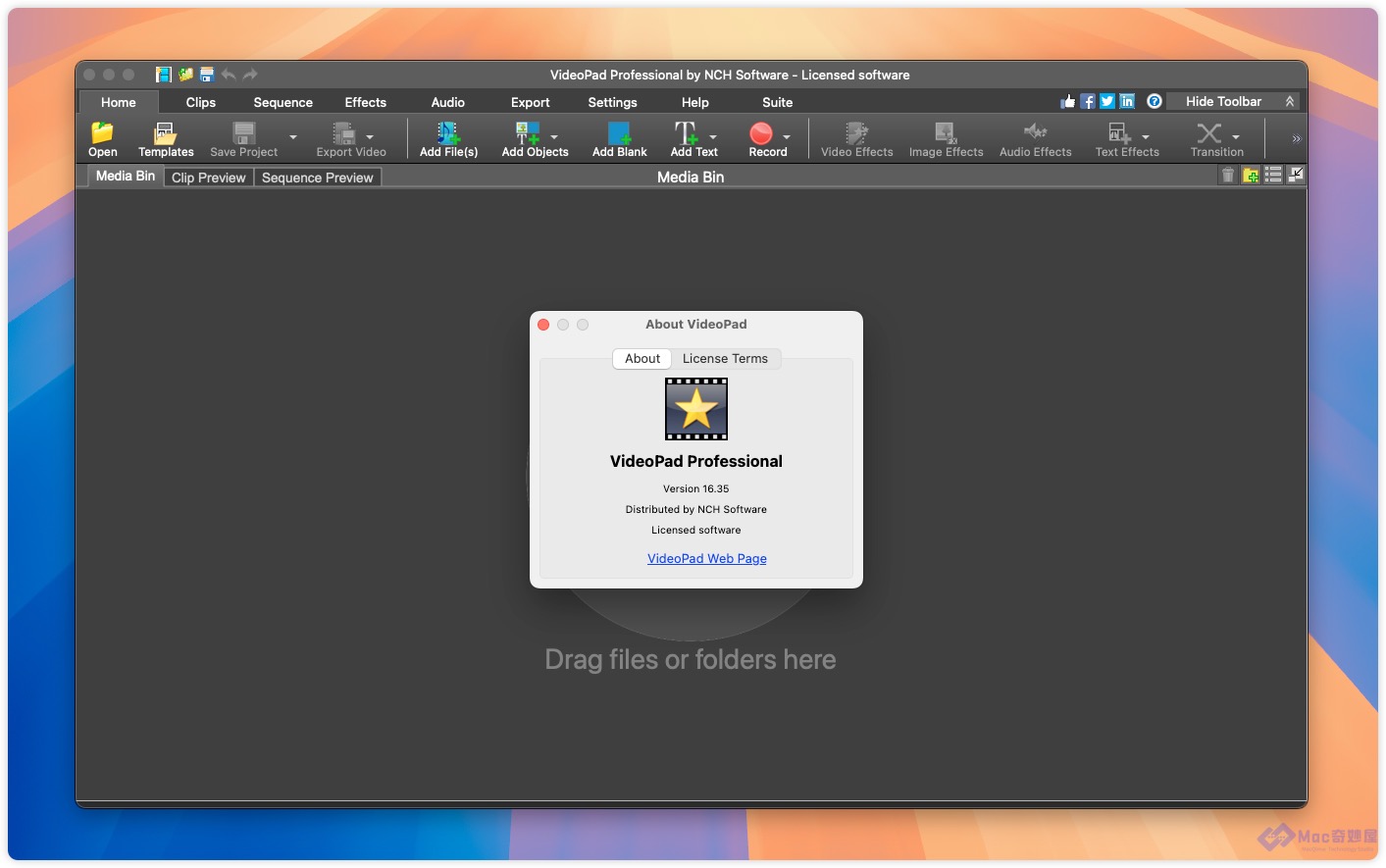Open the Settings ribbon tab
Screen dimensions: 1386x868
613,102
